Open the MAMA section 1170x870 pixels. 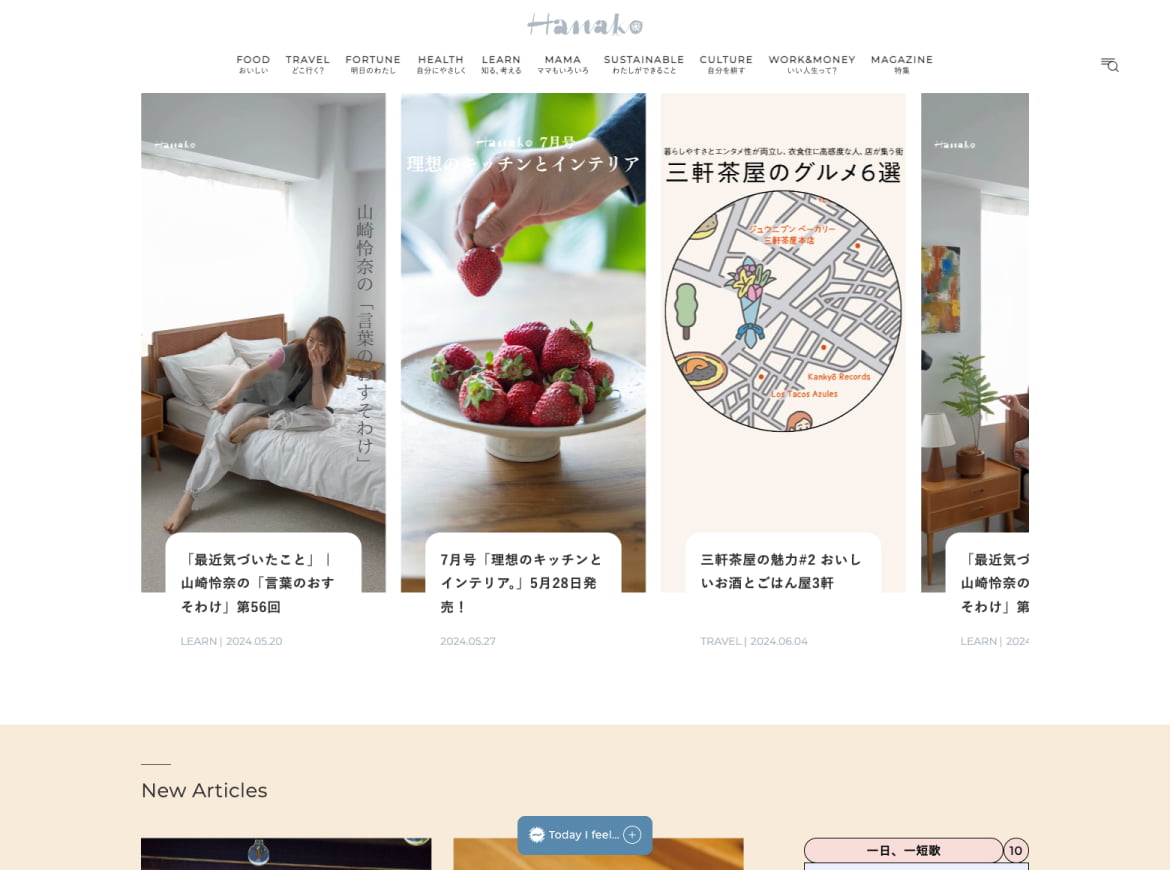pos(563,64)
